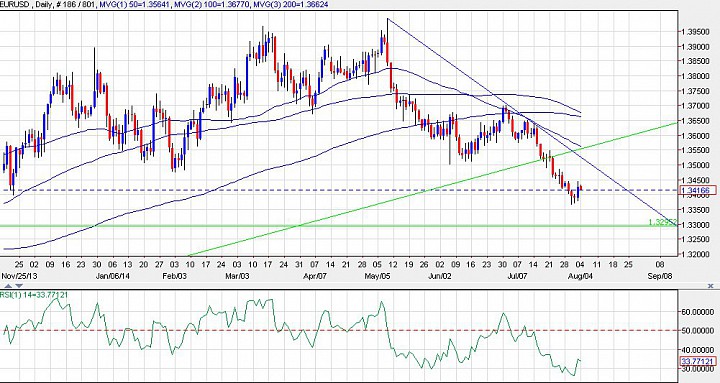Click the 1.34500 price axis label
Image resolution: width=720 pixels, height=383 pixels.
tap(696, 180)
